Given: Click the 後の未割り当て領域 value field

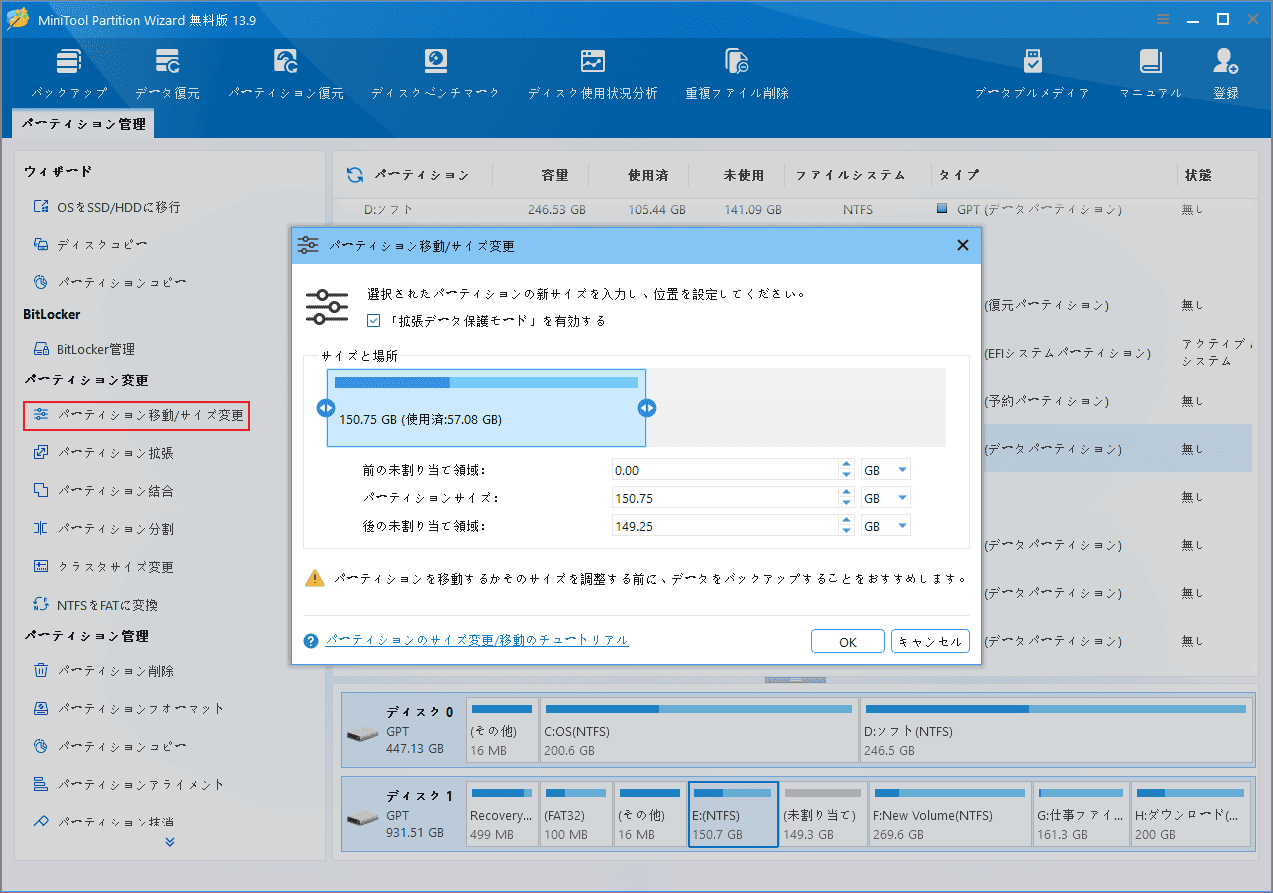Looking at the screenshot, I should tap(726, 526).
